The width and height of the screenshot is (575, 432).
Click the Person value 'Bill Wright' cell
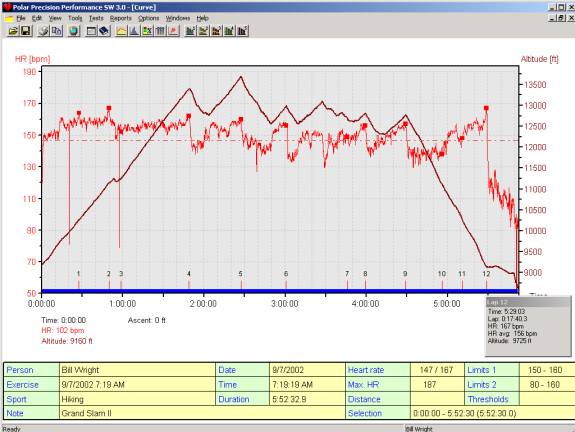coord(138,370)
